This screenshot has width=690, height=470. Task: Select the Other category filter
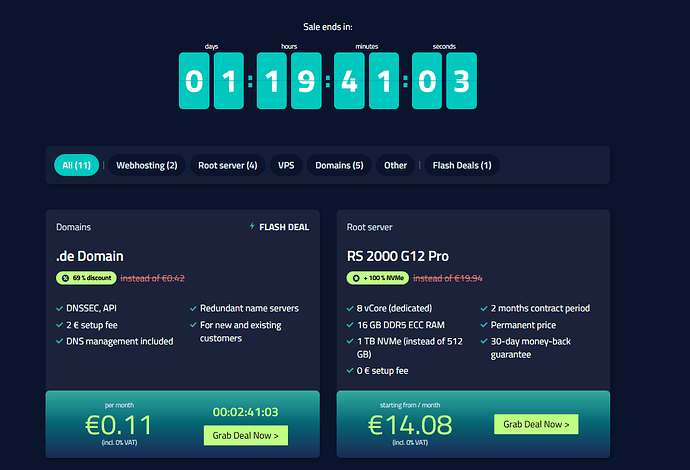395,165
